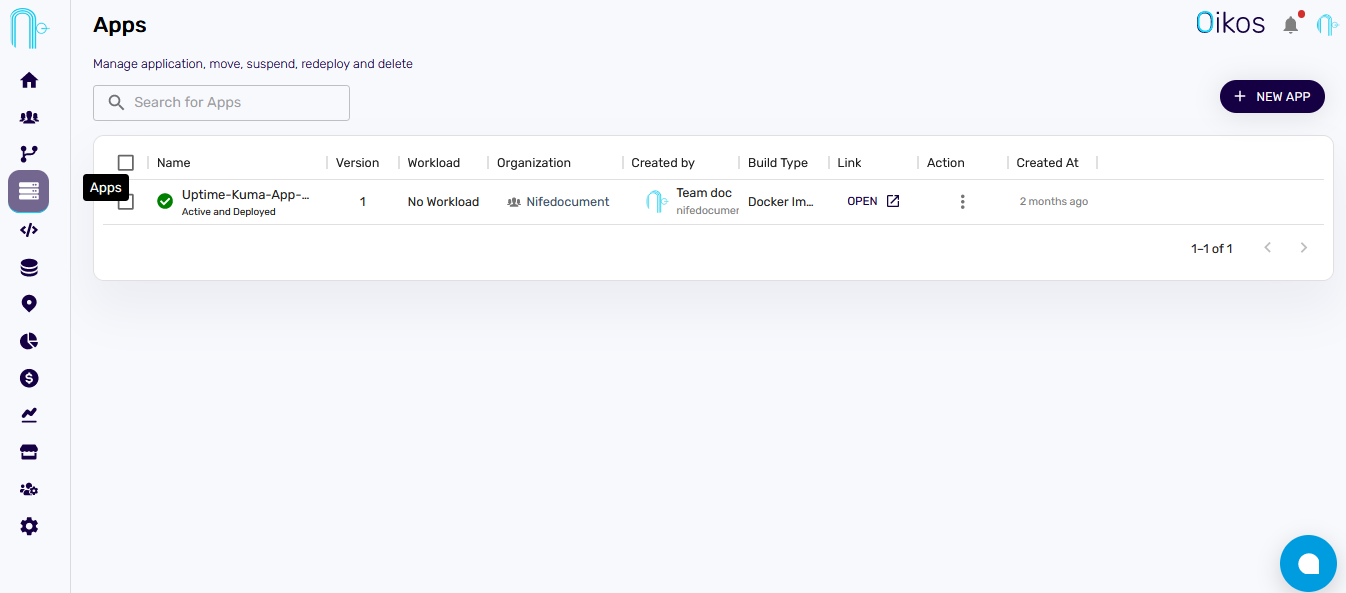Image resolution: width=1346 pixels, height=593 pixels.
Task: Open Billing using the dollar icon
Action: pyautogui.click(x=28, y=378)
